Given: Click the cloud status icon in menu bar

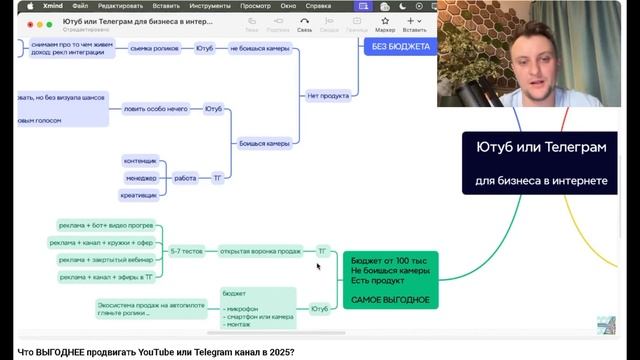Looking at the screenshot, I should tap(384, 7).
